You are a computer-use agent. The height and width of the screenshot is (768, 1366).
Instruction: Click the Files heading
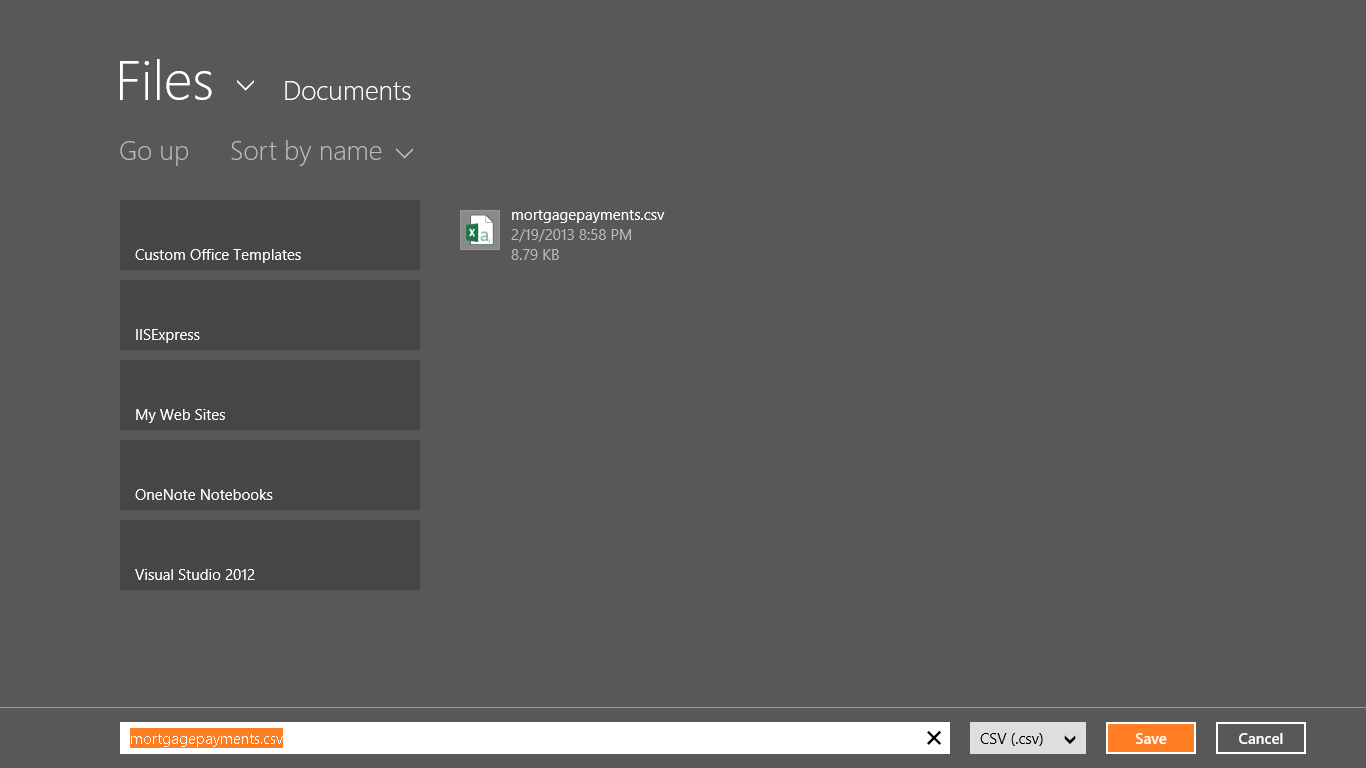click(x=165, y=82)
